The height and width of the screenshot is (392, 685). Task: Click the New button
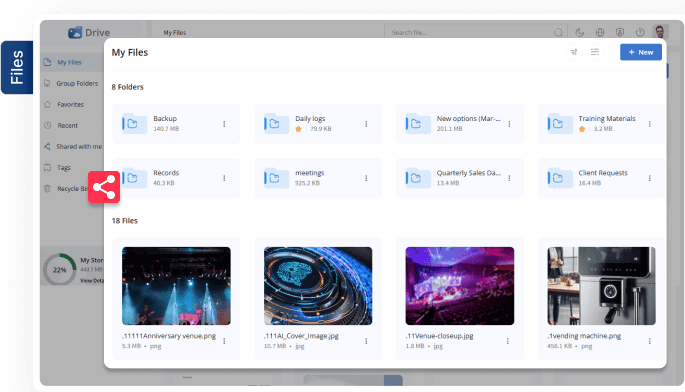[640, 52]
